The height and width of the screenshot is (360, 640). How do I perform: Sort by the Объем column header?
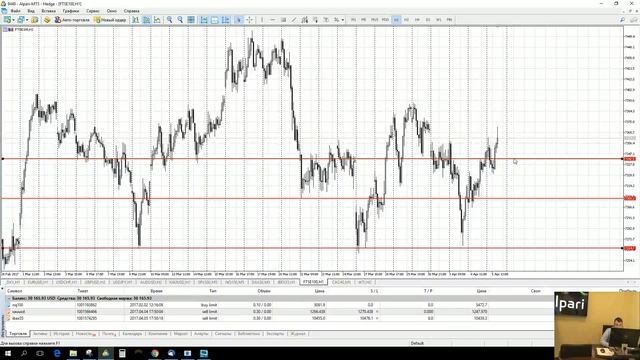264,291
